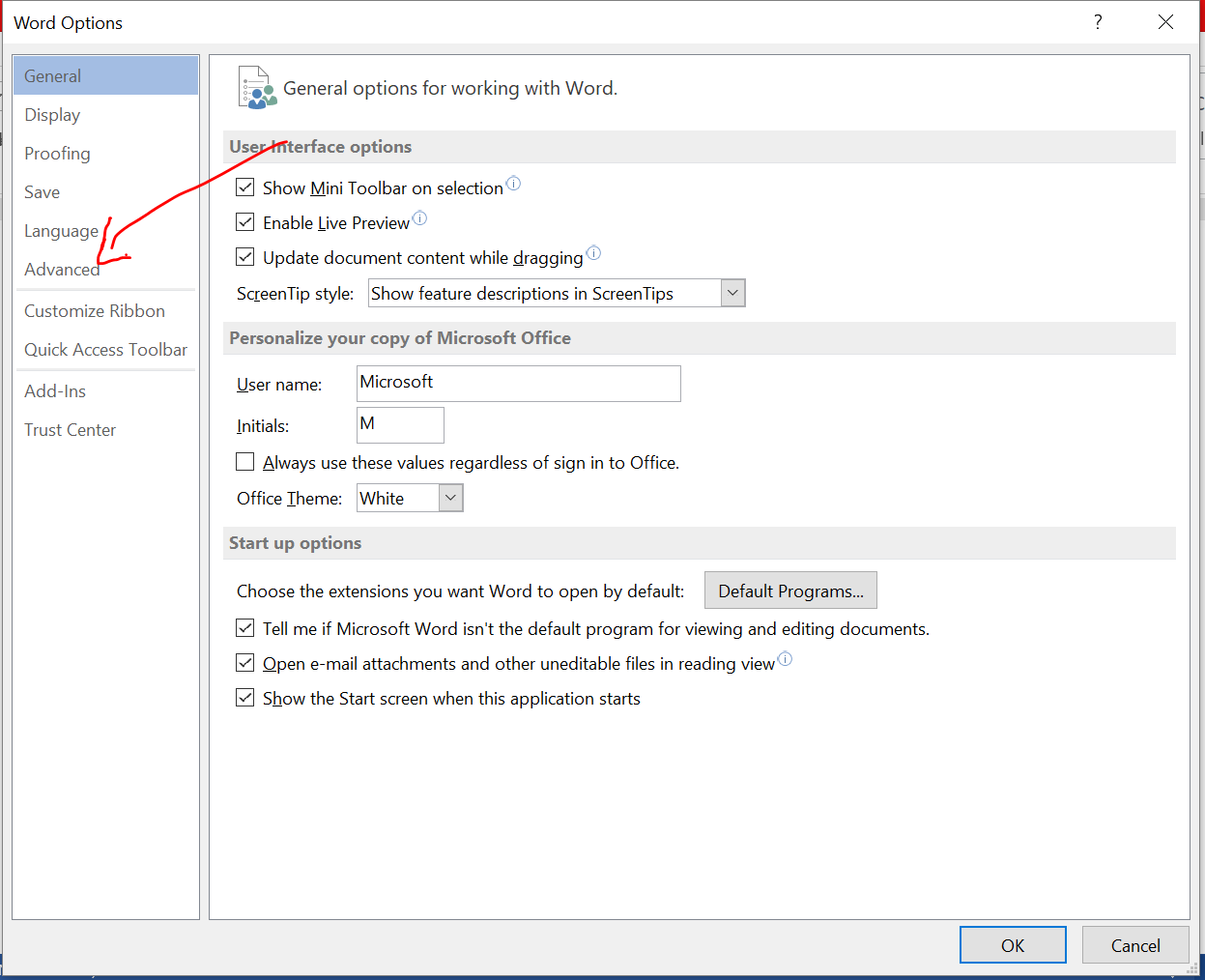
Task: Open the Advanced options category
Action: (105, 269)
